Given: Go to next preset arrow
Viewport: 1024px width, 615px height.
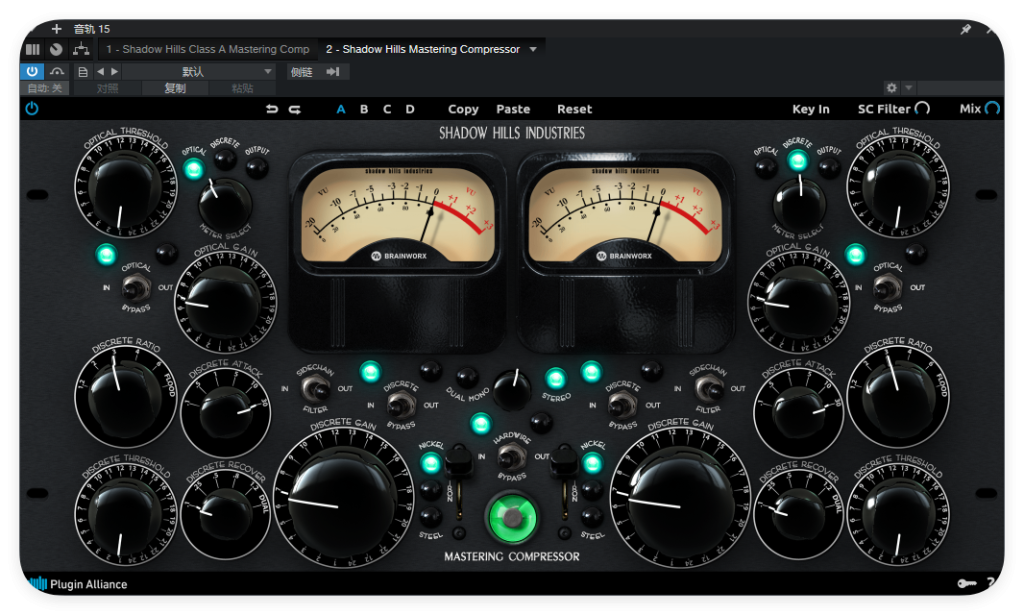Looking at the screenshot, I should (x=114, y=72).
